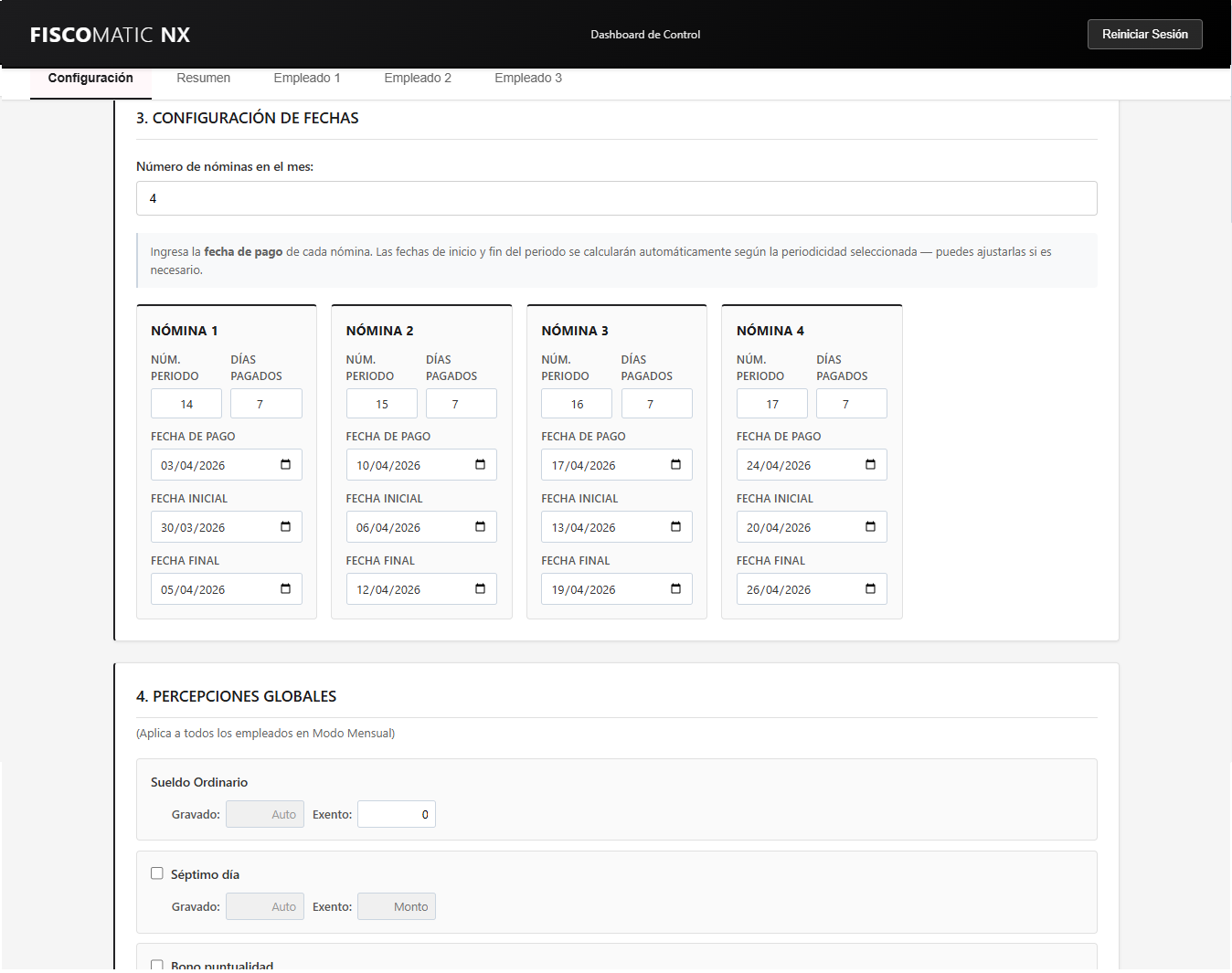Click Séptimo día Exento Monto field
This screenshot has height=973, width=1232.
coord(397,906)
